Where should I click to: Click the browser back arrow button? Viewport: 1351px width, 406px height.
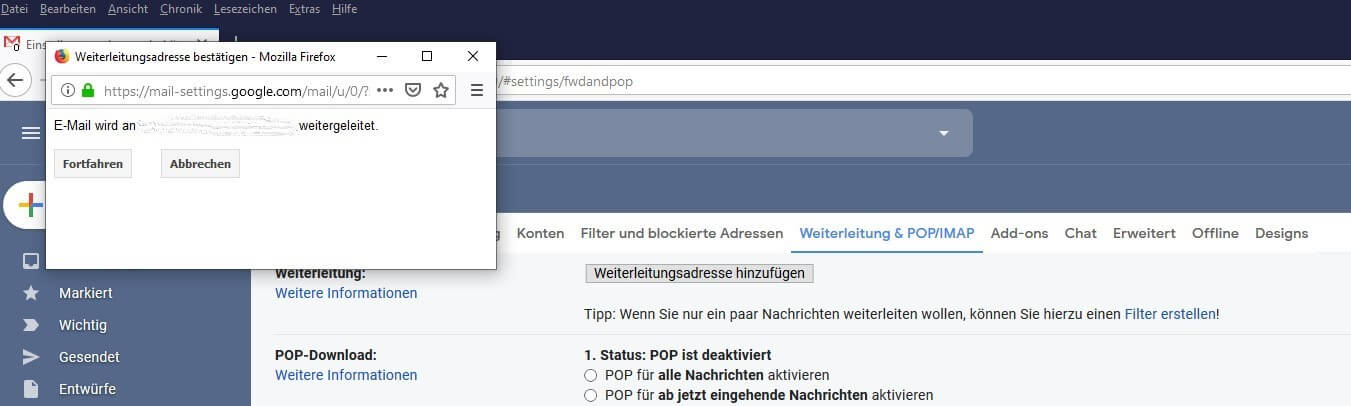click(x=15, y=80)
